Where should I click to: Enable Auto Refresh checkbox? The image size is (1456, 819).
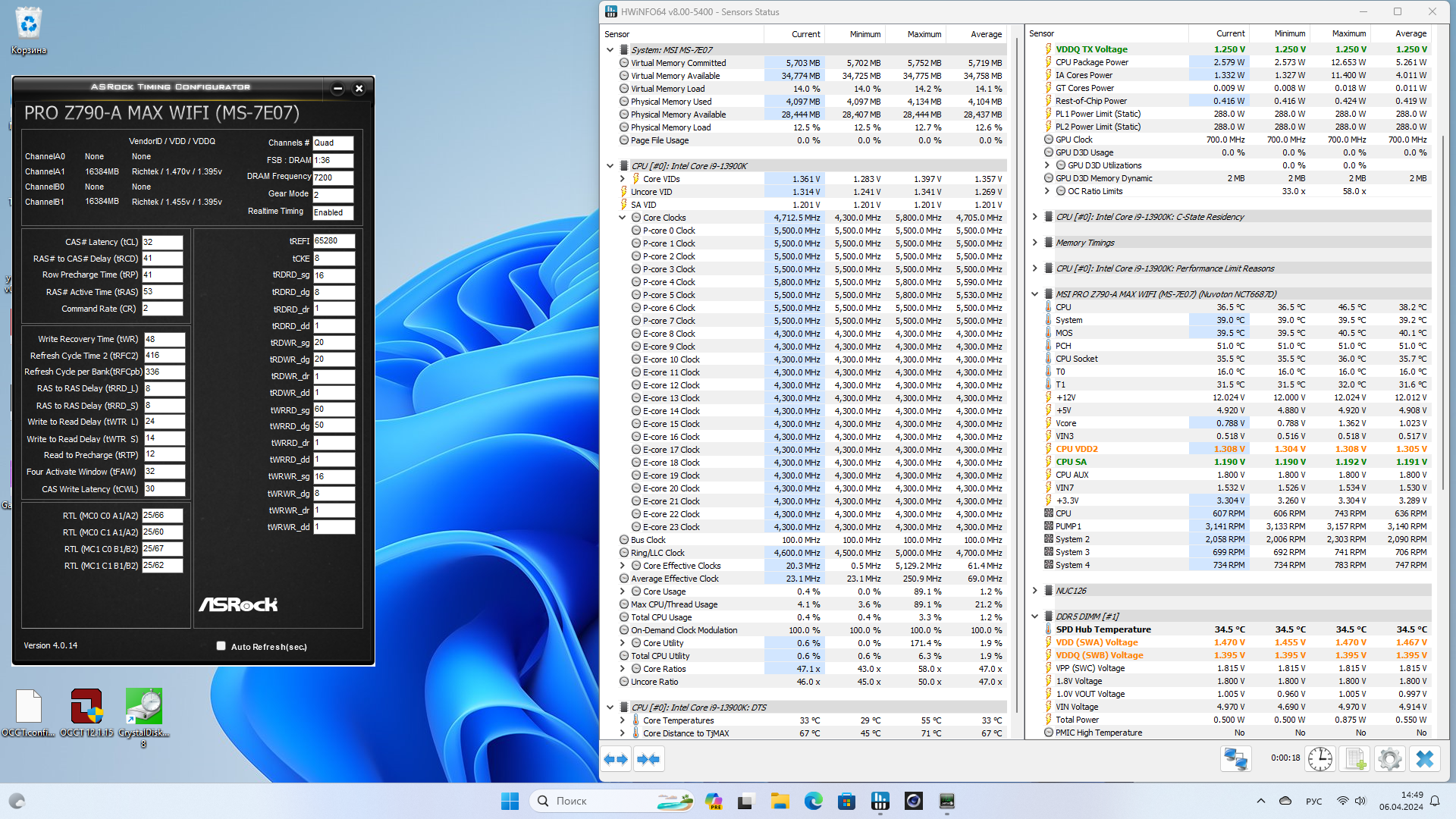(221, 646)
